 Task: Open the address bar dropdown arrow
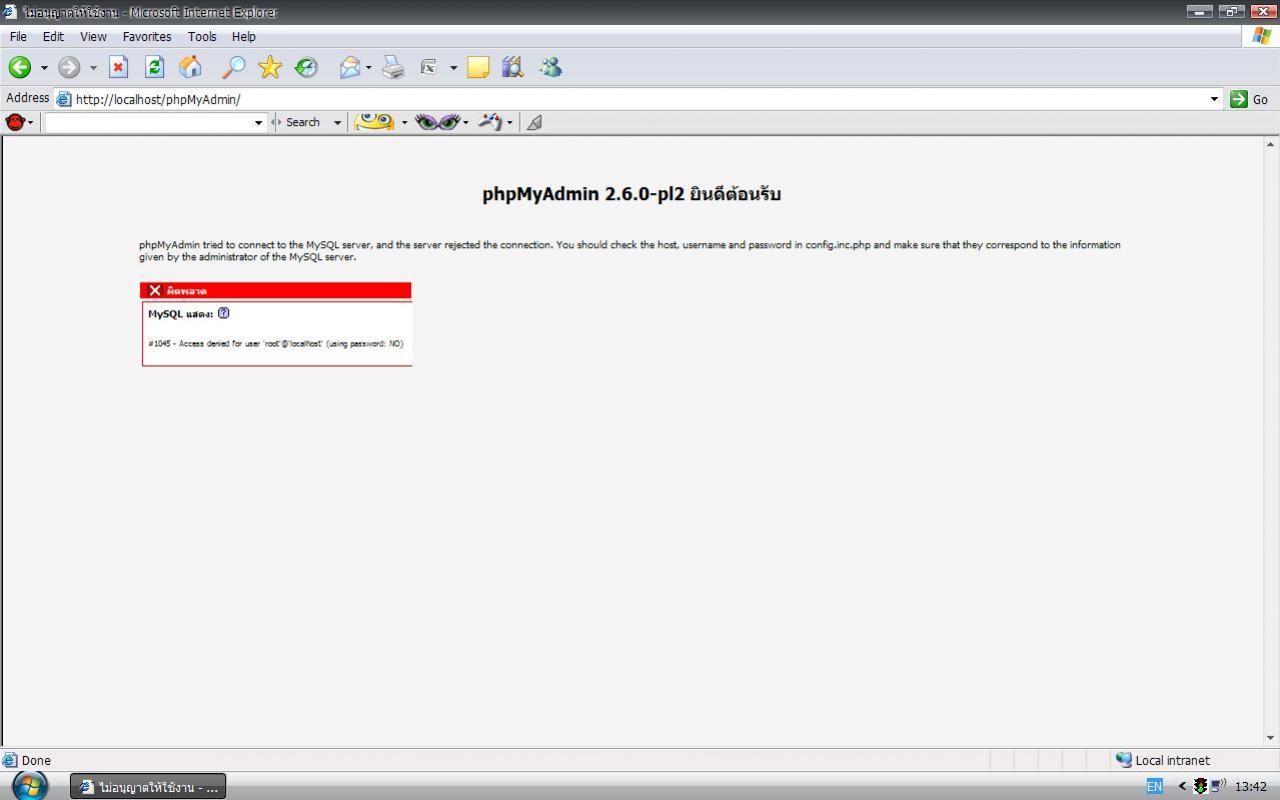(1215, 99)
